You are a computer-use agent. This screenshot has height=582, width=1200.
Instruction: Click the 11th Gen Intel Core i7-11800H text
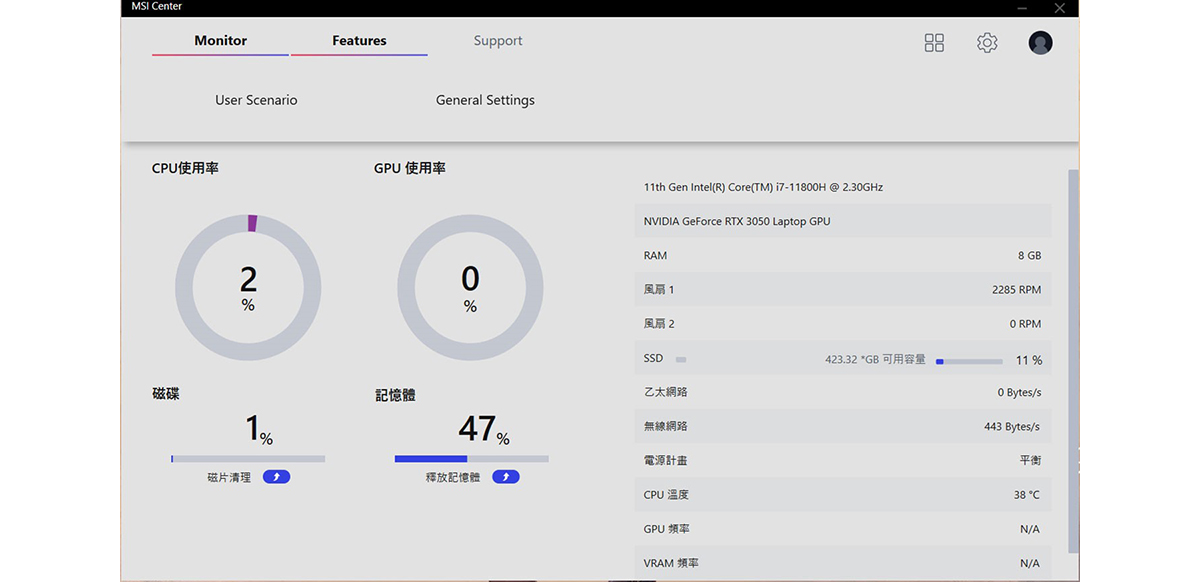[763, 187]
